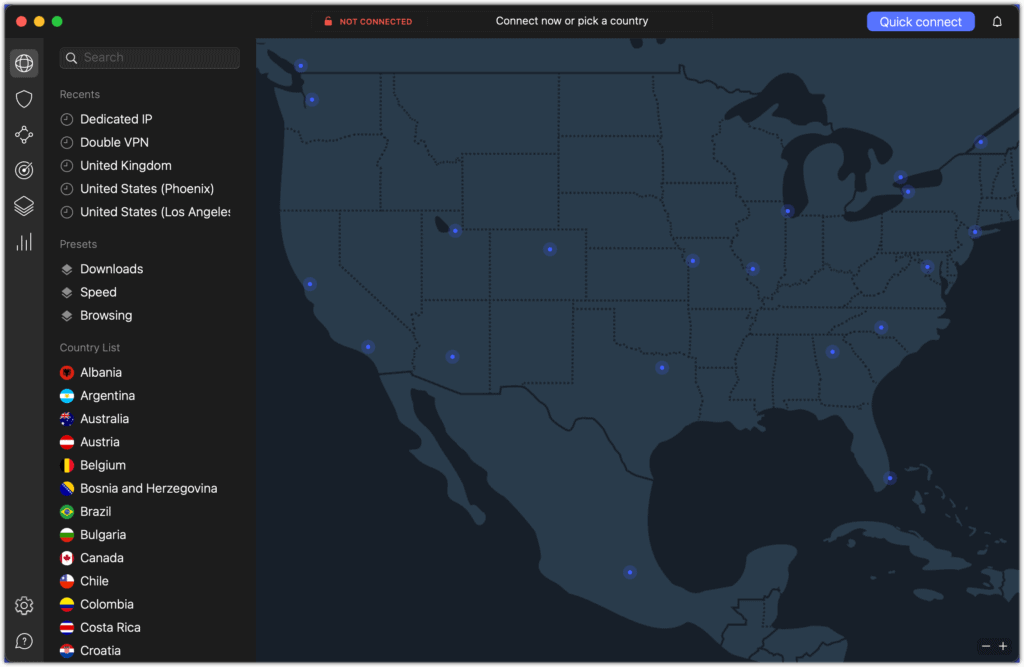Open the shield Threat Protection icon
This screenshot has width=1024, height=667.
click(x=24, y=99)
